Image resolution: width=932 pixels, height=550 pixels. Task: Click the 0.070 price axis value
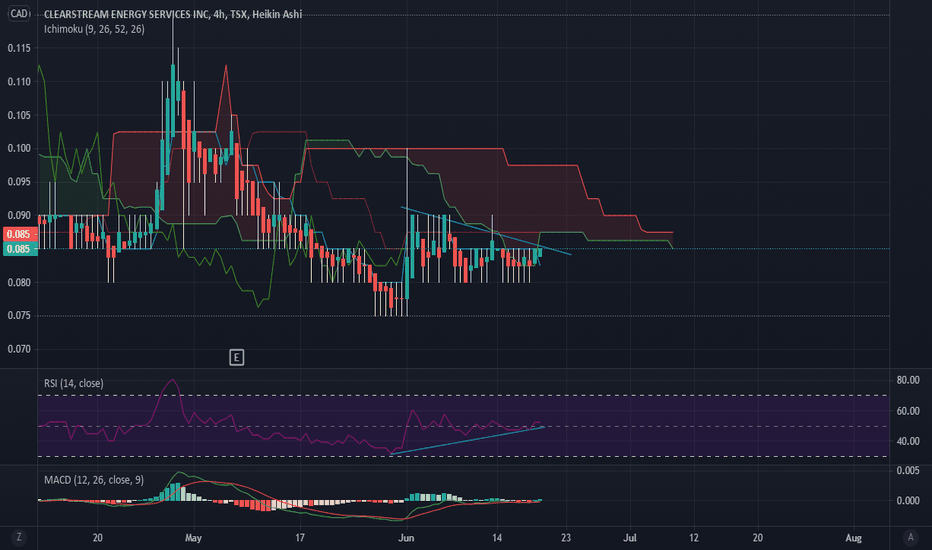19,349
